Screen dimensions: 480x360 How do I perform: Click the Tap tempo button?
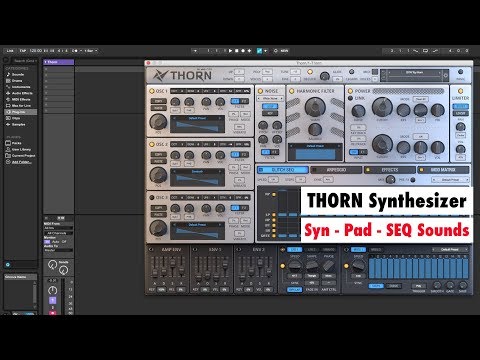[x=23, y=51]
